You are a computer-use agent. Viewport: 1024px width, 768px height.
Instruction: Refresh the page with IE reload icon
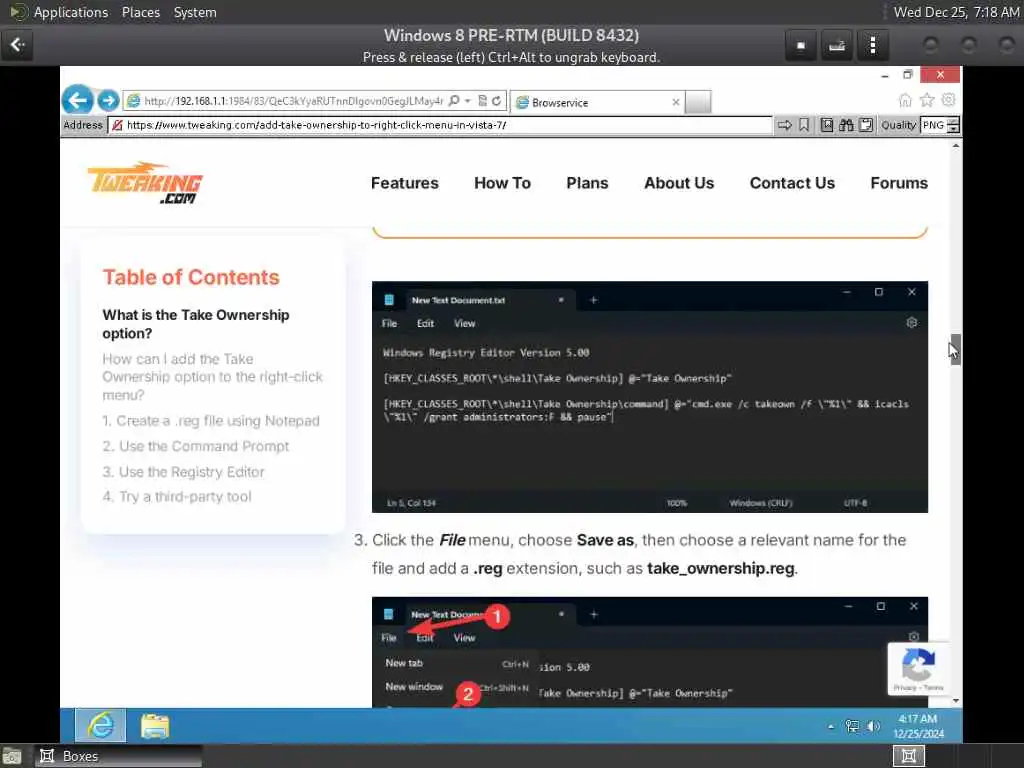pyautogui.click(x=496, y=101)
